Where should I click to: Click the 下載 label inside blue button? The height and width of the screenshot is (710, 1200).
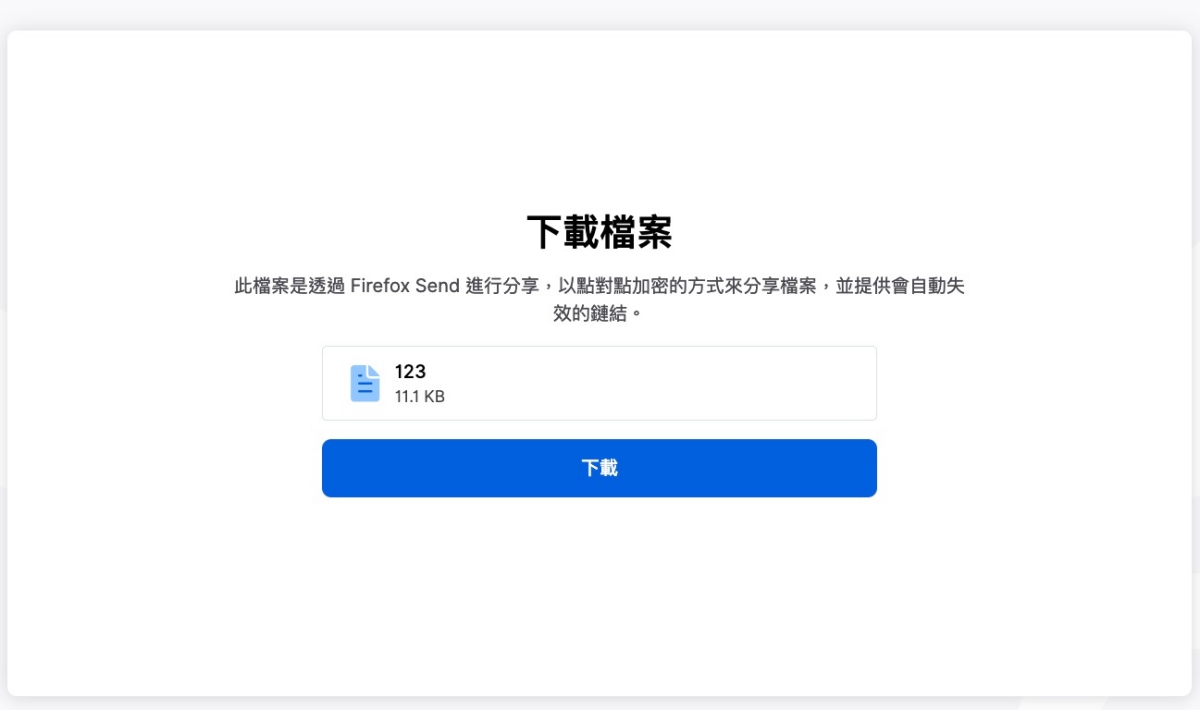[599, 468]
